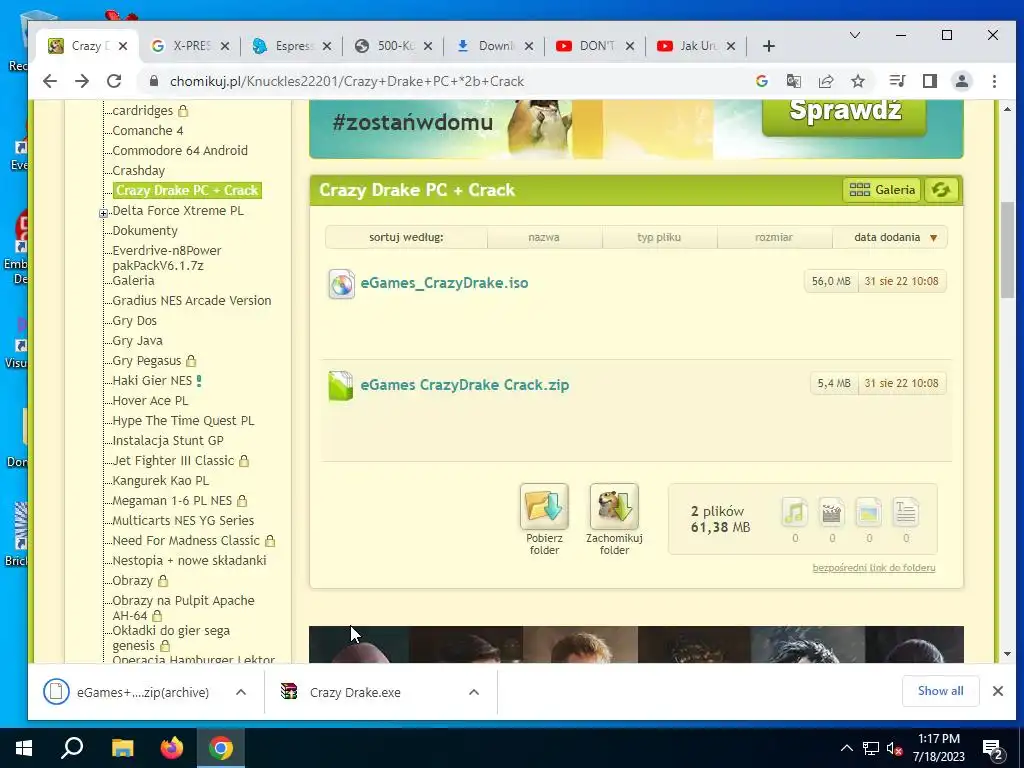Open the Hover Ace PL folder
The image size is (1024, 768).
[x=150, y=401]
